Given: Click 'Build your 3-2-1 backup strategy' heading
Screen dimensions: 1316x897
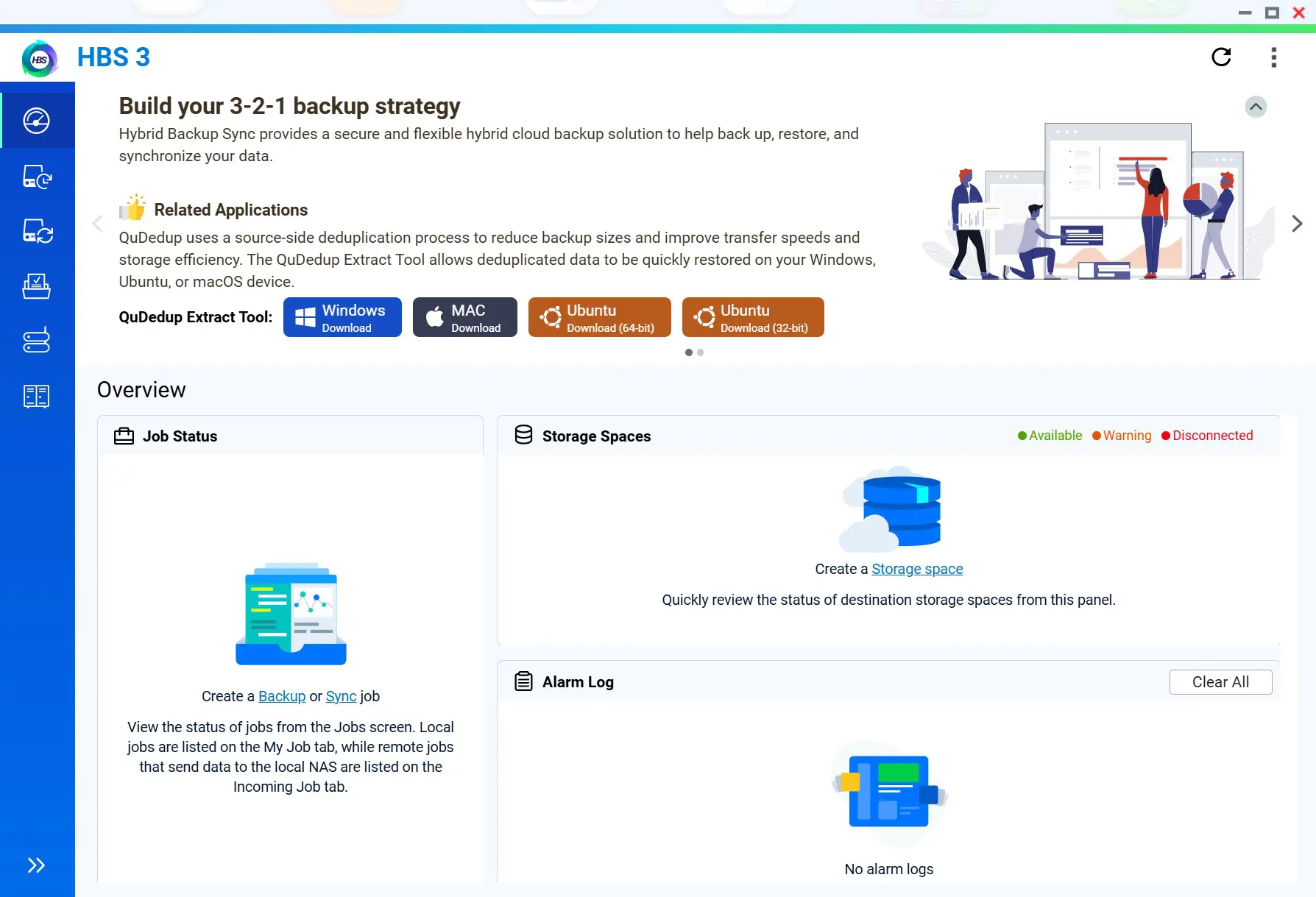Looking at the screenshot, I should coord(289,106).
